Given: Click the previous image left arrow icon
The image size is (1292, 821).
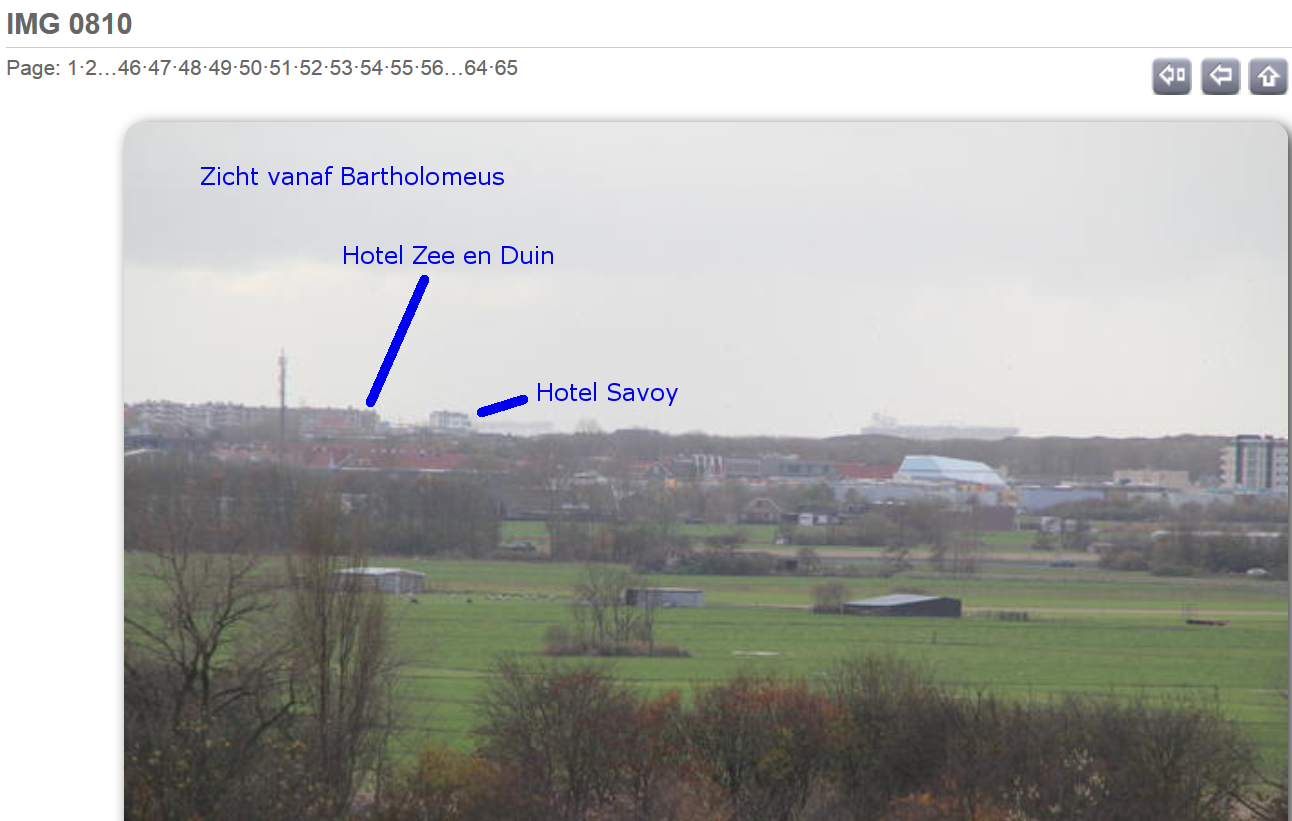Looking at the screenshot, I should (x=1220, y=76).
